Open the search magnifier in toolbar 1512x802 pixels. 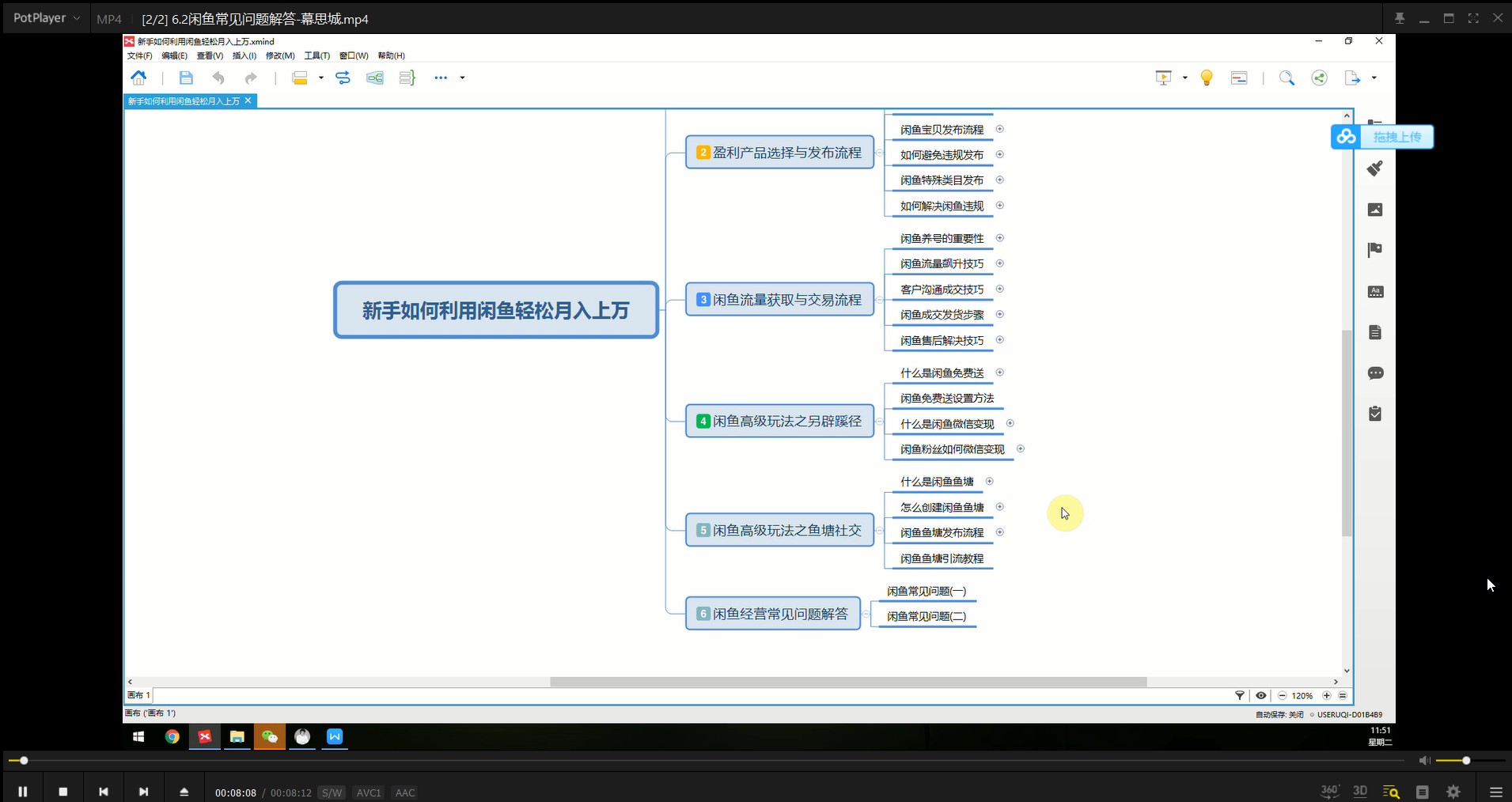click(x=1287, y=78)
